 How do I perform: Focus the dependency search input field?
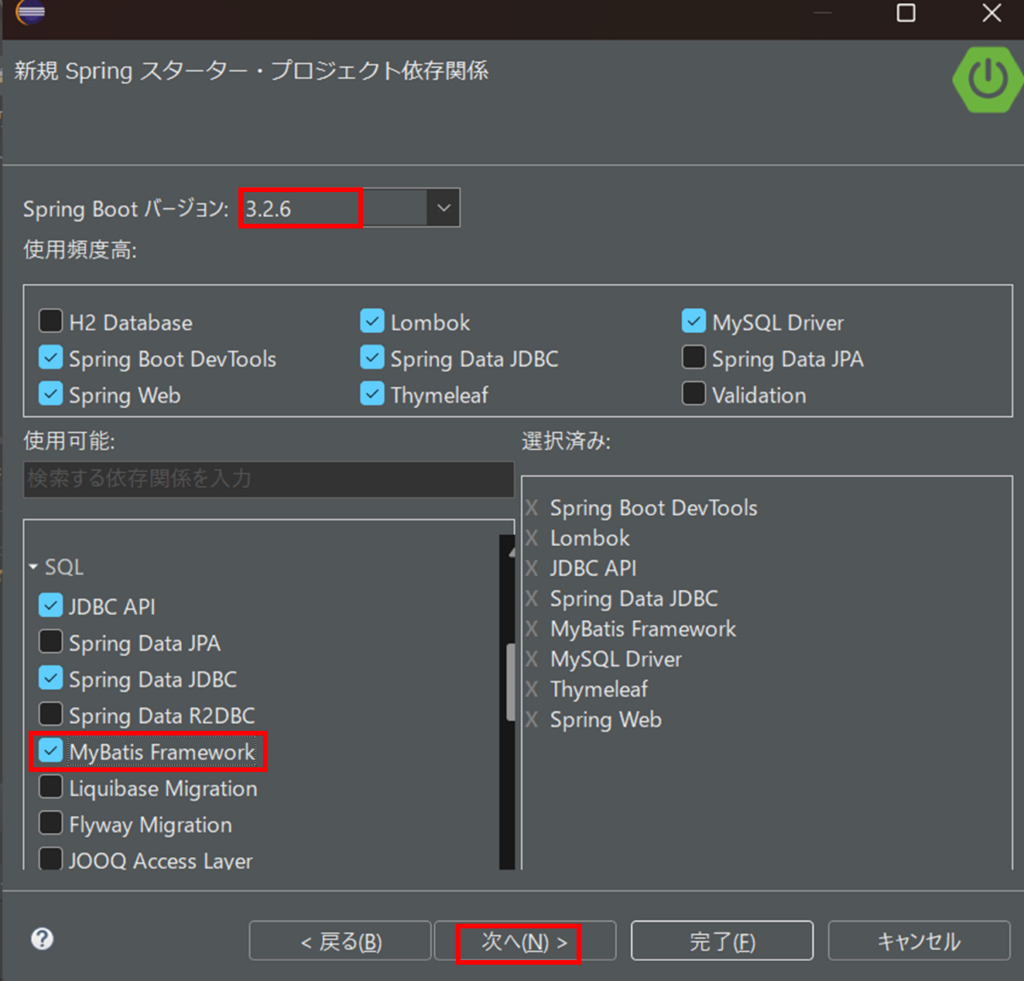coord(268,479)
